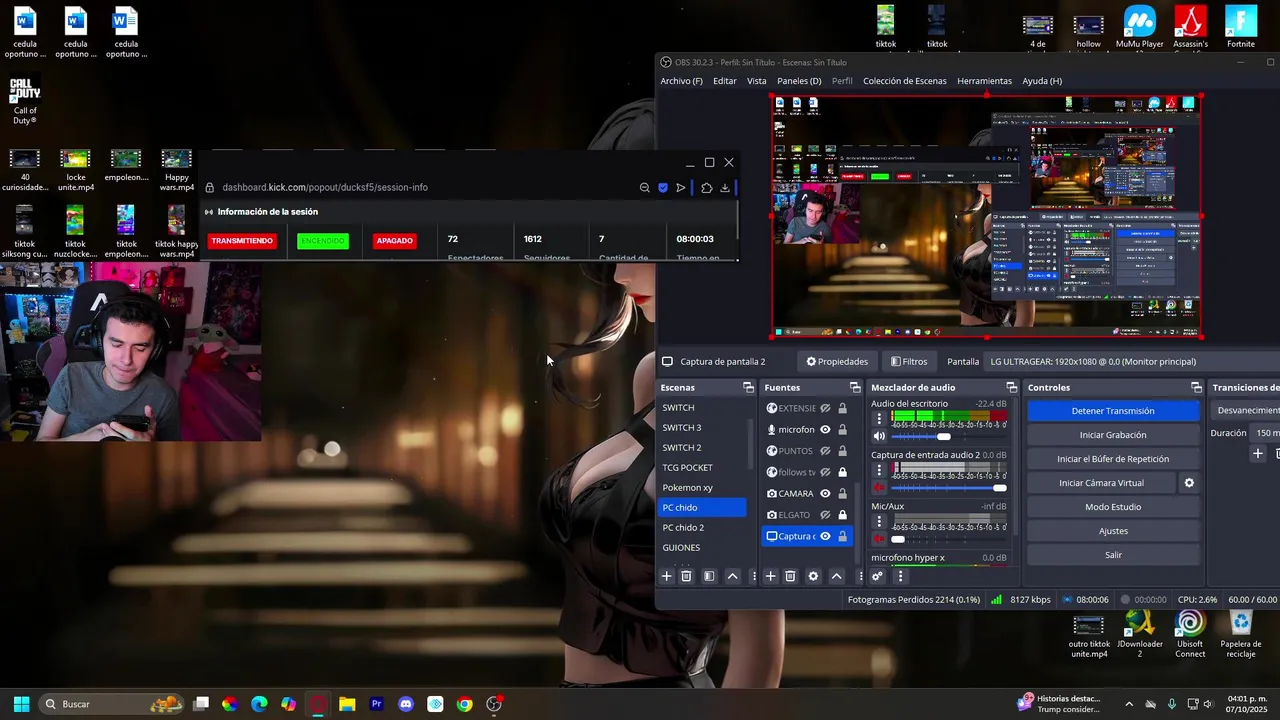This screenshot has width=1280, height=720.
Task: Show the EXTENSIE source via eye icon
Action: coord(825,408)
